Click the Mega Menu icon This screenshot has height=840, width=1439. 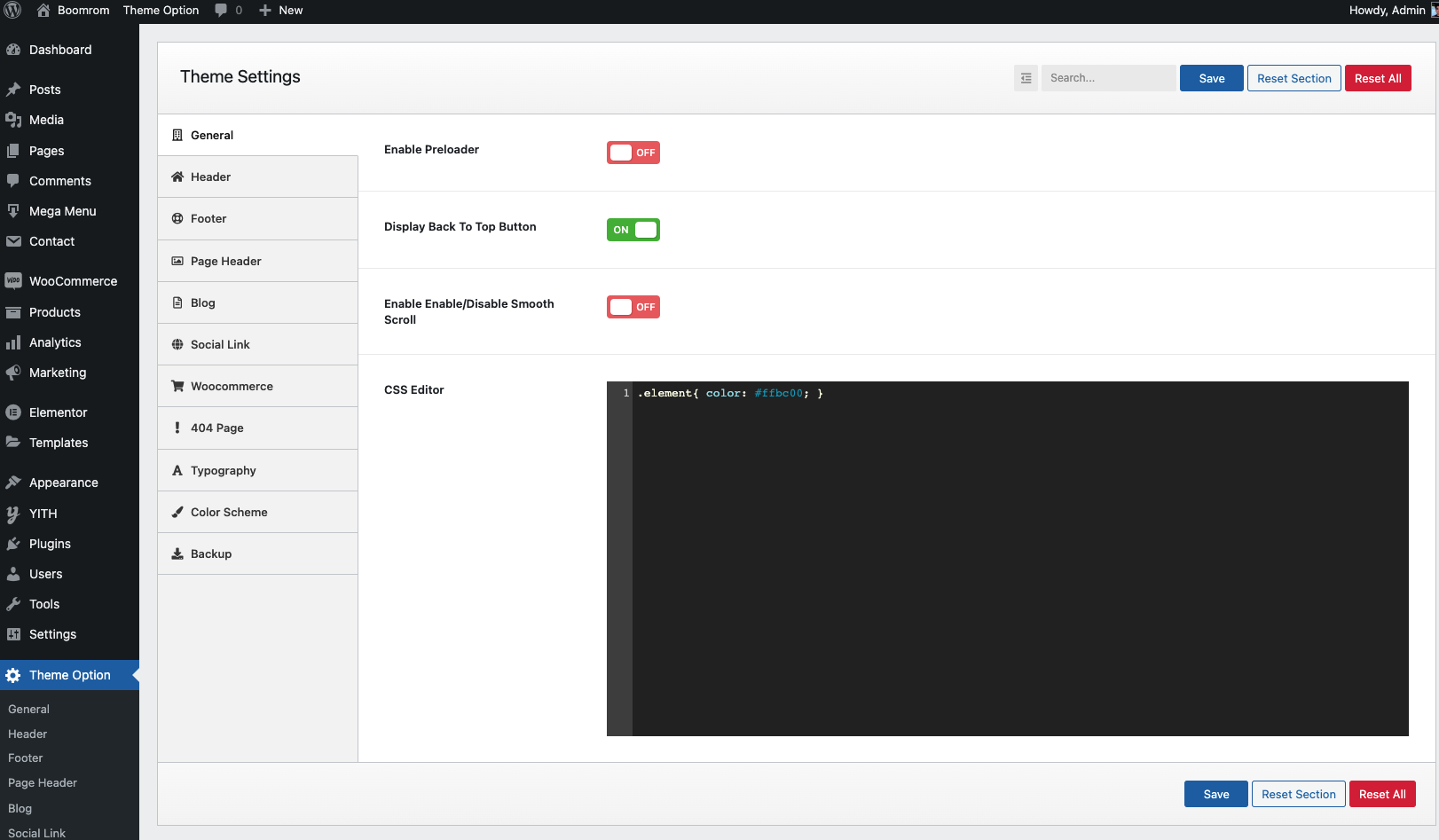point(13,211)
